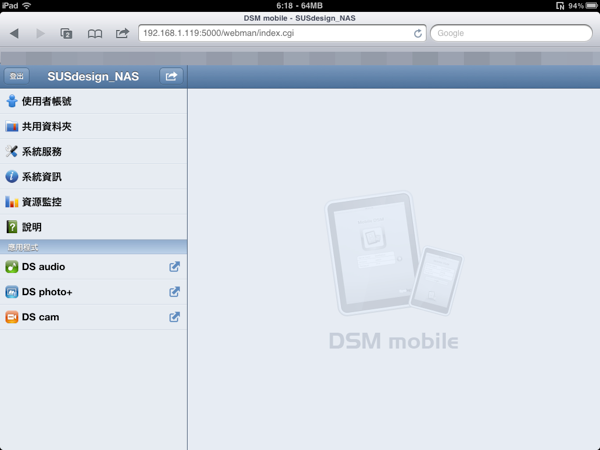Tap the Google search field
The height and width of the screenshot is (450, 600).
(x=511, y=33)
